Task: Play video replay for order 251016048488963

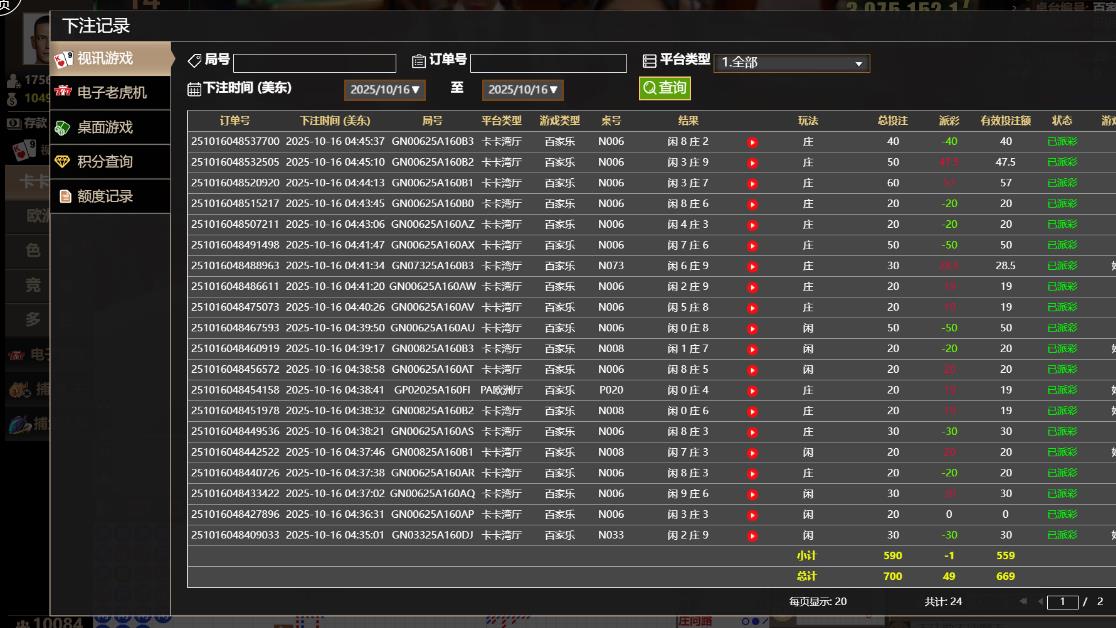Action: 752,267
